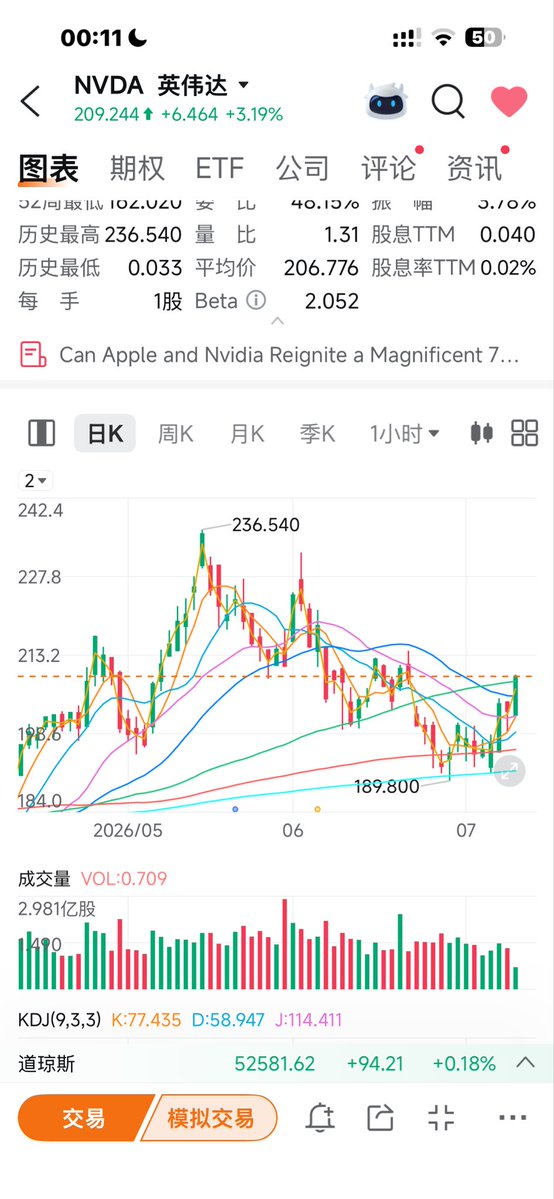Tap the fullscreen expand chart icon

click(510, 771)
